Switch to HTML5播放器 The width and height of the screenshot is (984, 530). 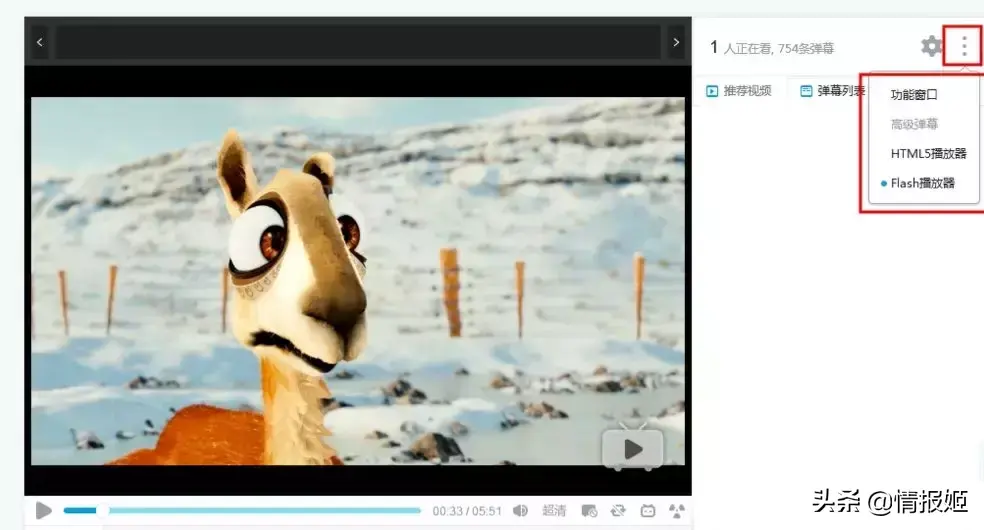pyautogui.click(x=928, y=154)
